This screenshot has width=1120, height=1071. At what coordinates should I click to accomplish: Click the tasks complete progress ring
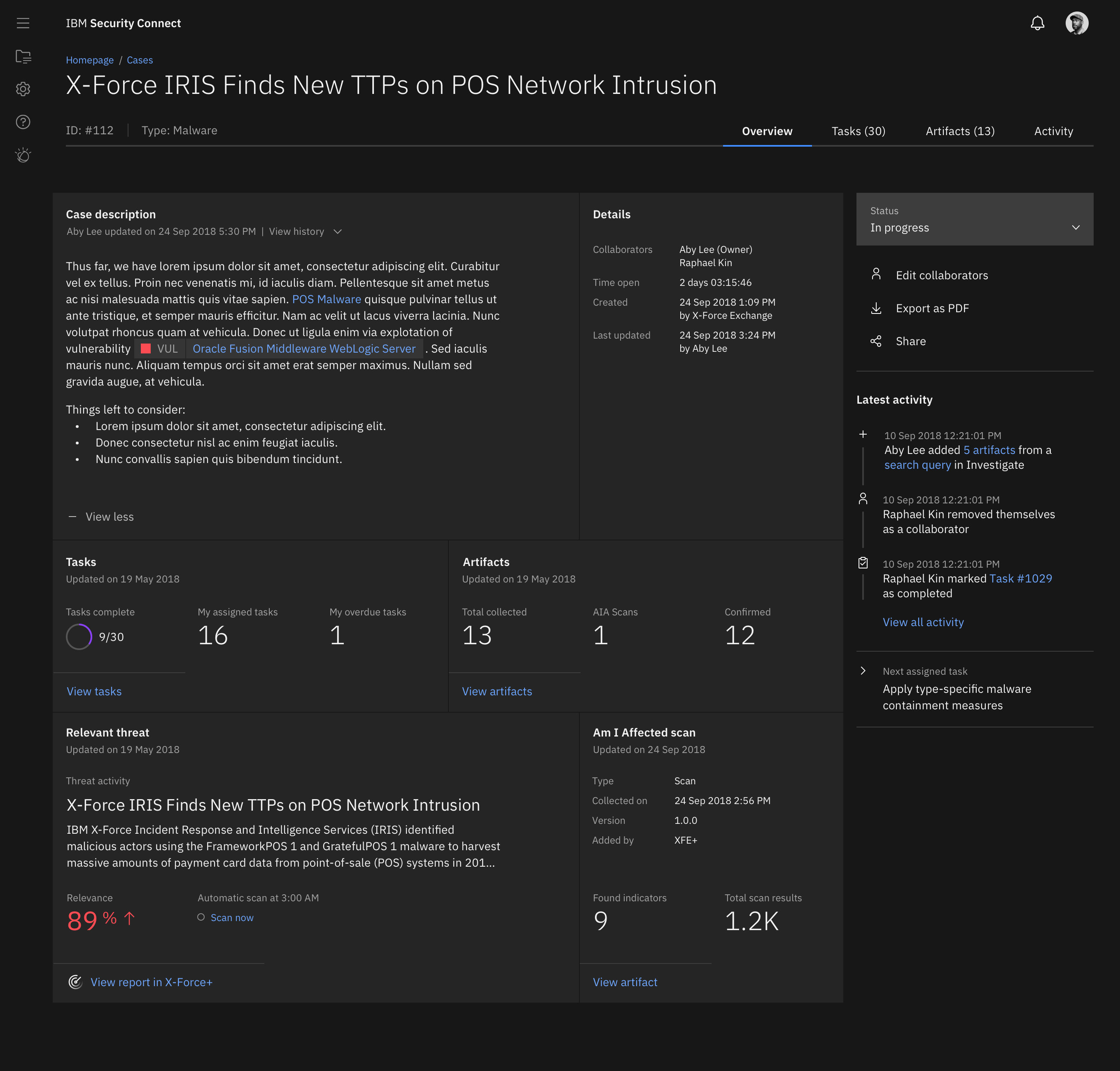point(79,636)
